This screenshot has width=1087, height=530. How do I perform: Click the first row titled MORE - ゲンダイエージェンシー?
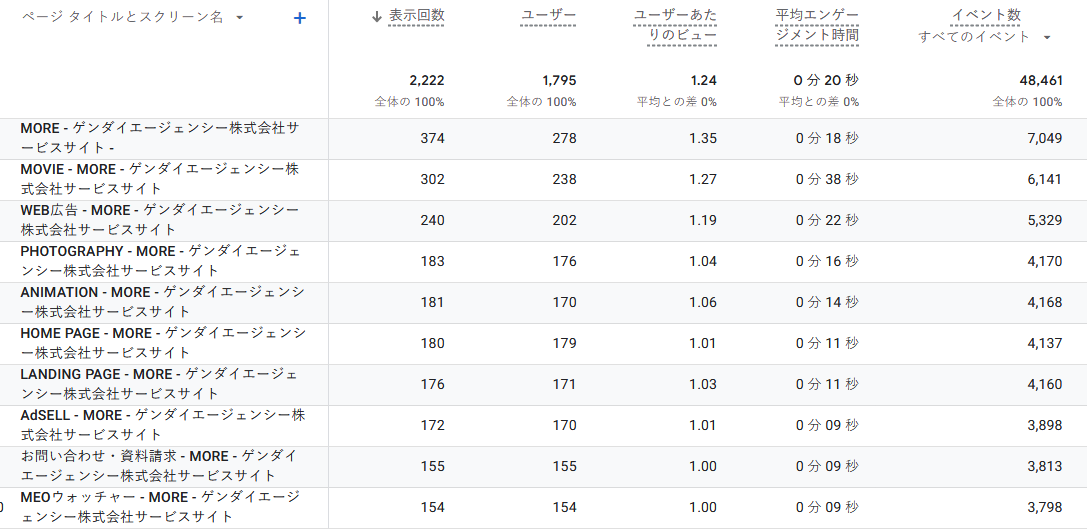click(x=160, y=138)
